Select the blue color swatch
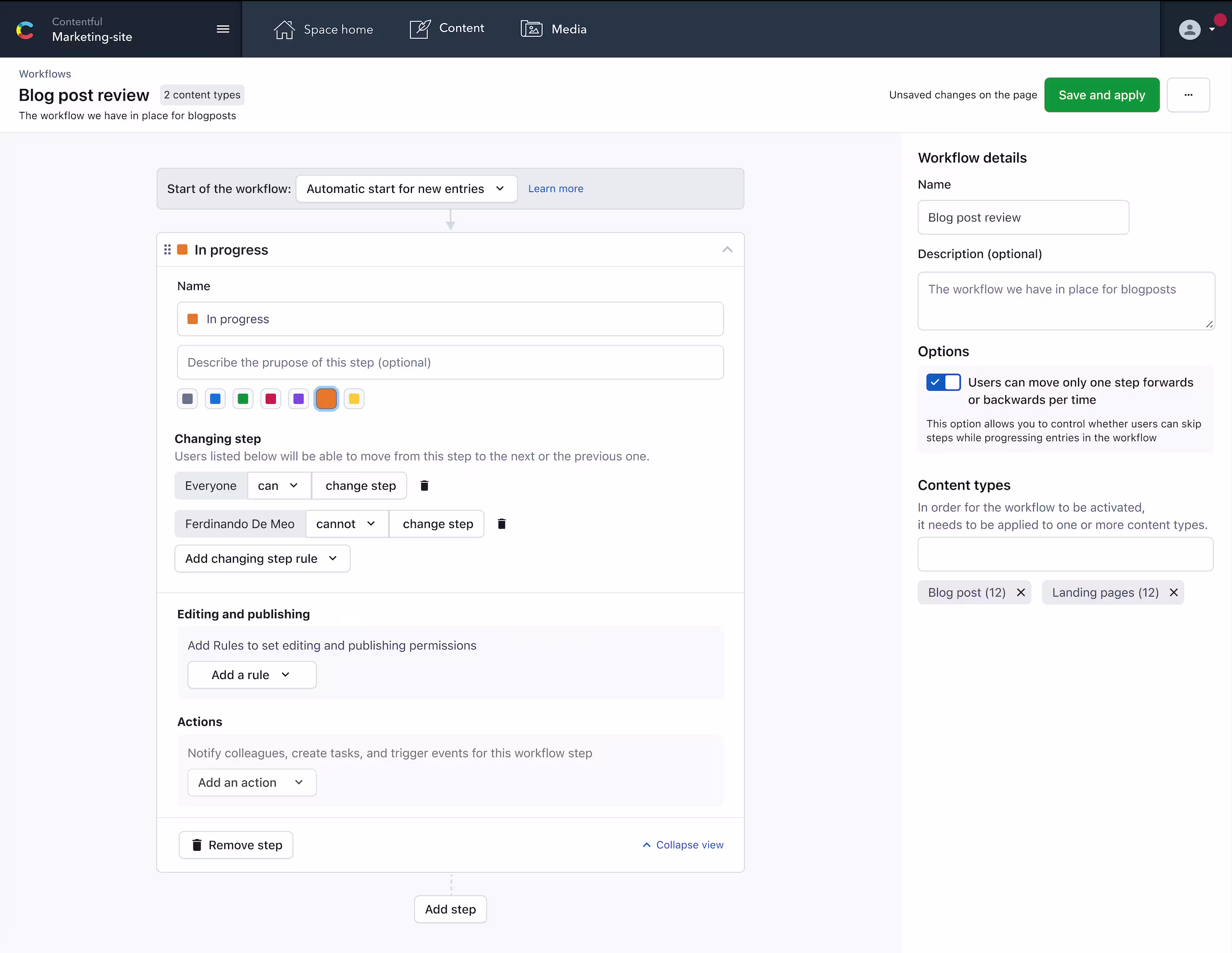This screenshot has height=953, width=1232. (x=215, y=399)
